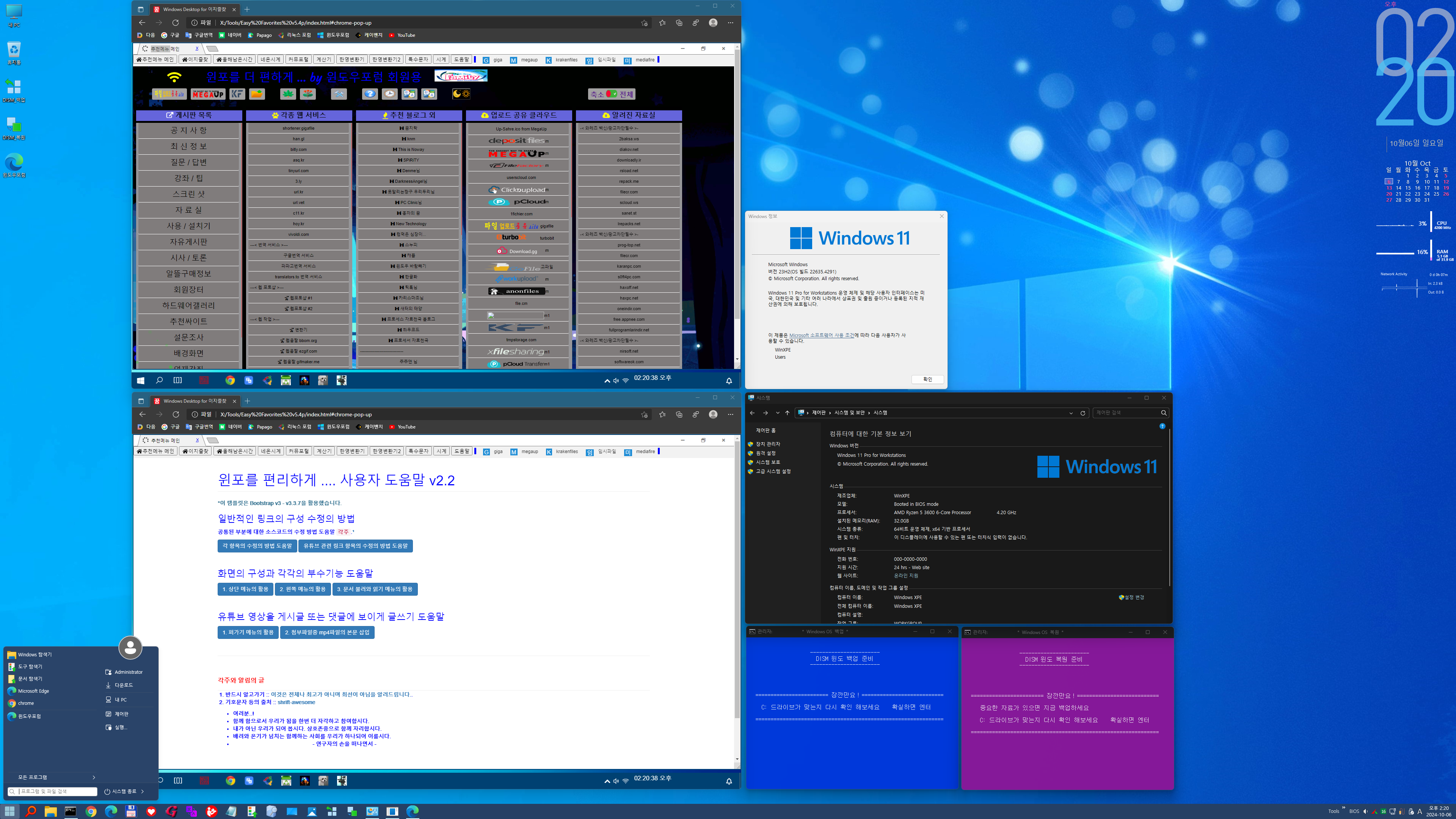
Task: Click scroll-down arrow in top Edge page
Action: tap(737, 359)
